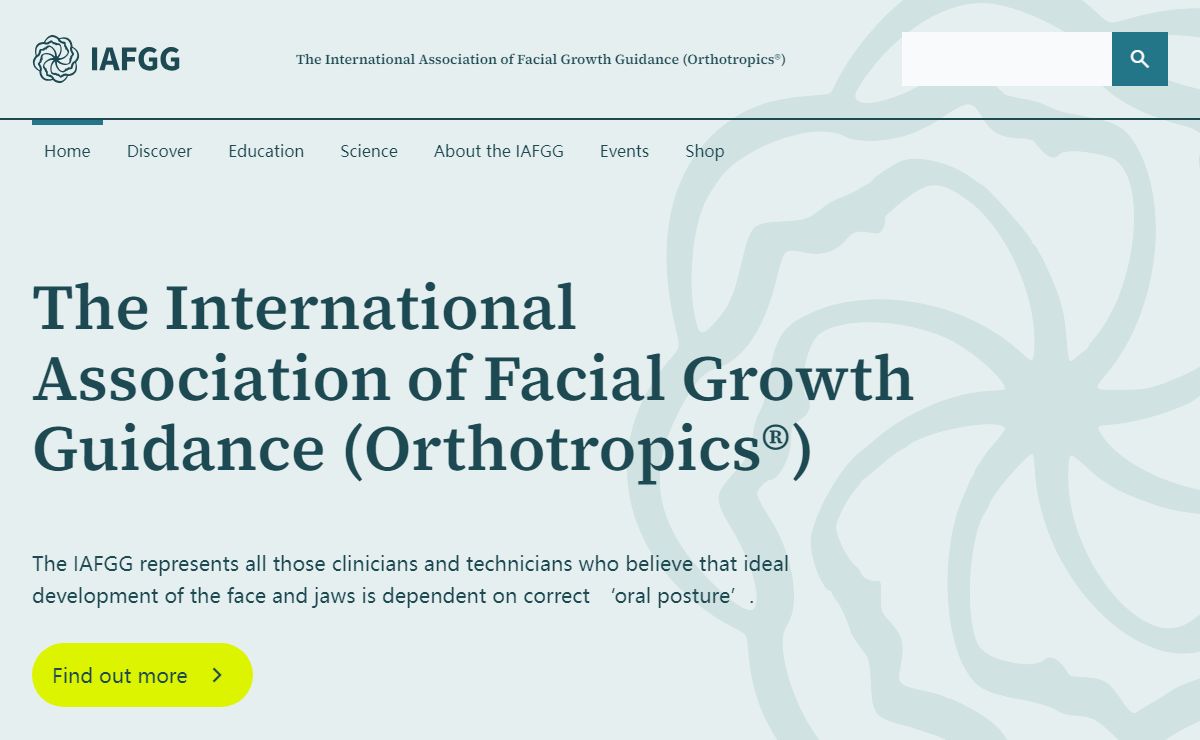Go to the Education menu
Screen dimensions: 1200x740
266,151
